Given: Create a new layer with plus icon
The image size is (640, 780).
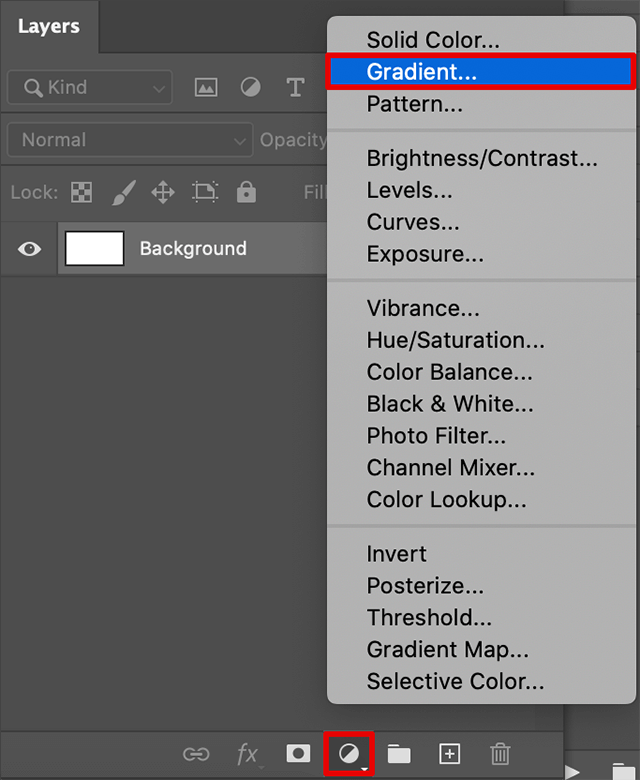Looking at the screenshot, I should 449,753.
